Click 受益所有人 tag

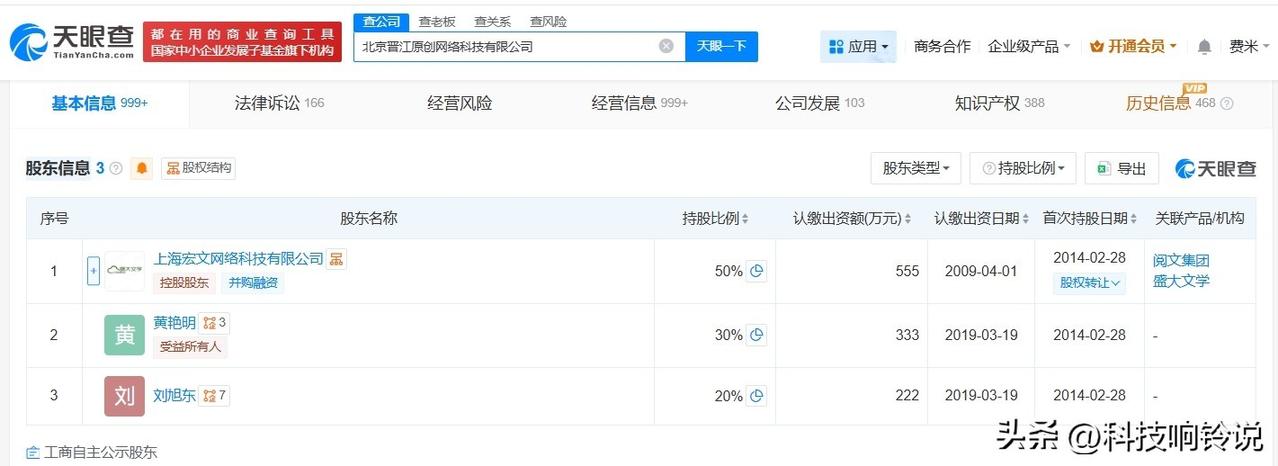[x=191, y=347]
